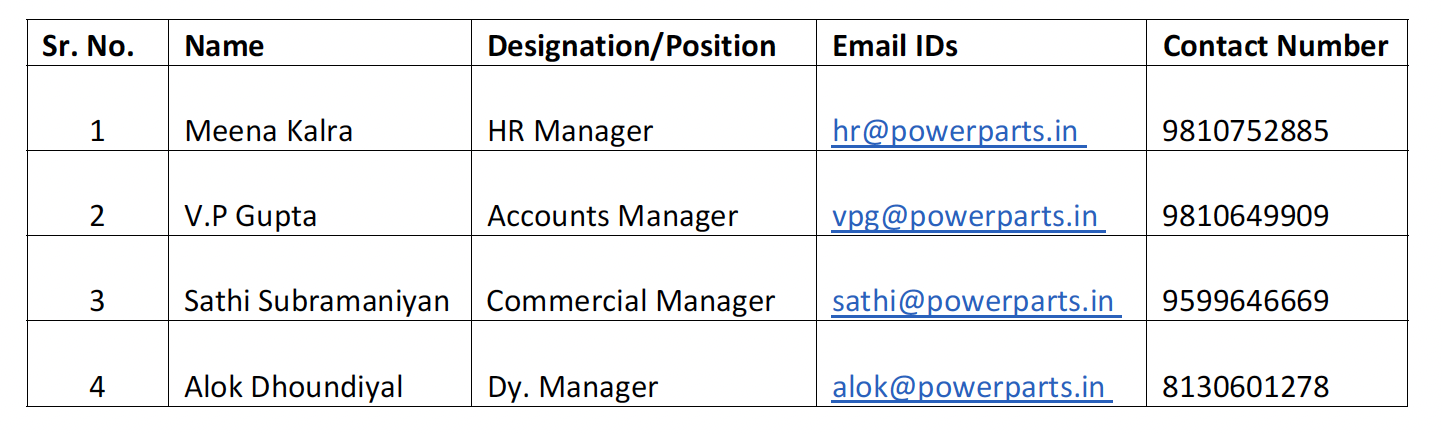Select the Contact Number column header
1442x434 pixels.
[x=1276, y=46]
